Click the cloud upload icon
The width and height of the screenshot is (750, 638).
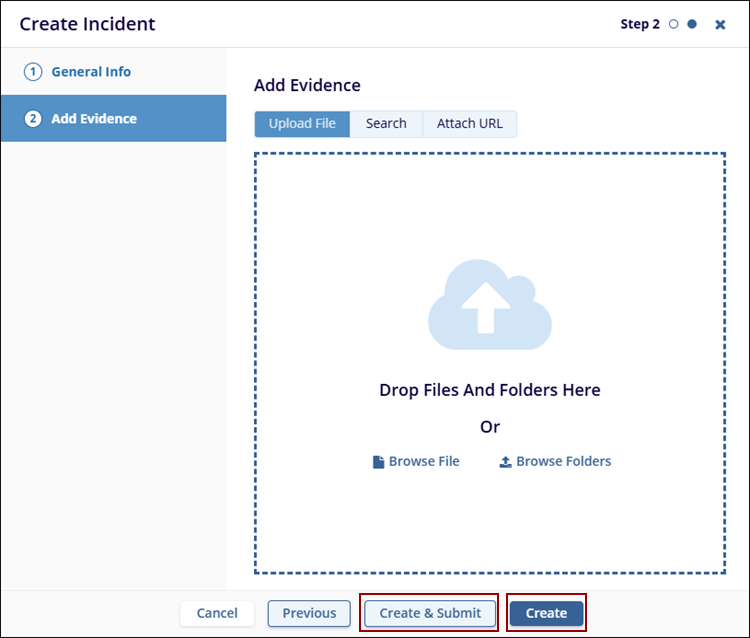[x=489, y=305]
